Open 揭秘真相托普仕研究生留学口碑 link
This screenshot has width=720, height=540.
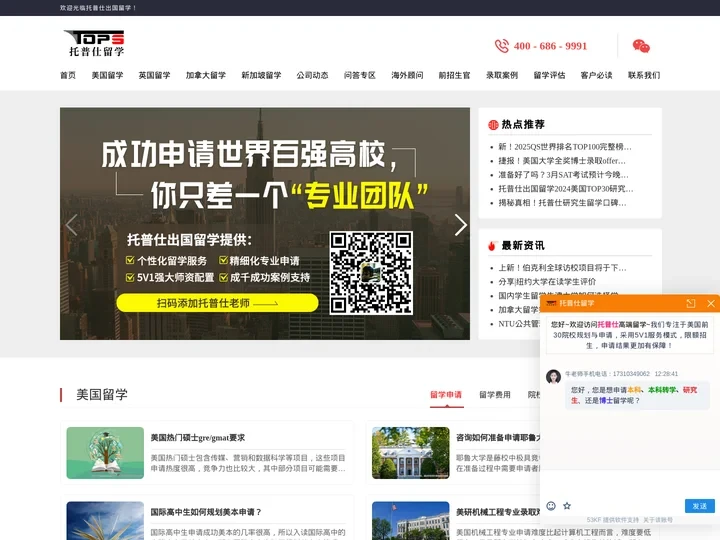[562, 202]
